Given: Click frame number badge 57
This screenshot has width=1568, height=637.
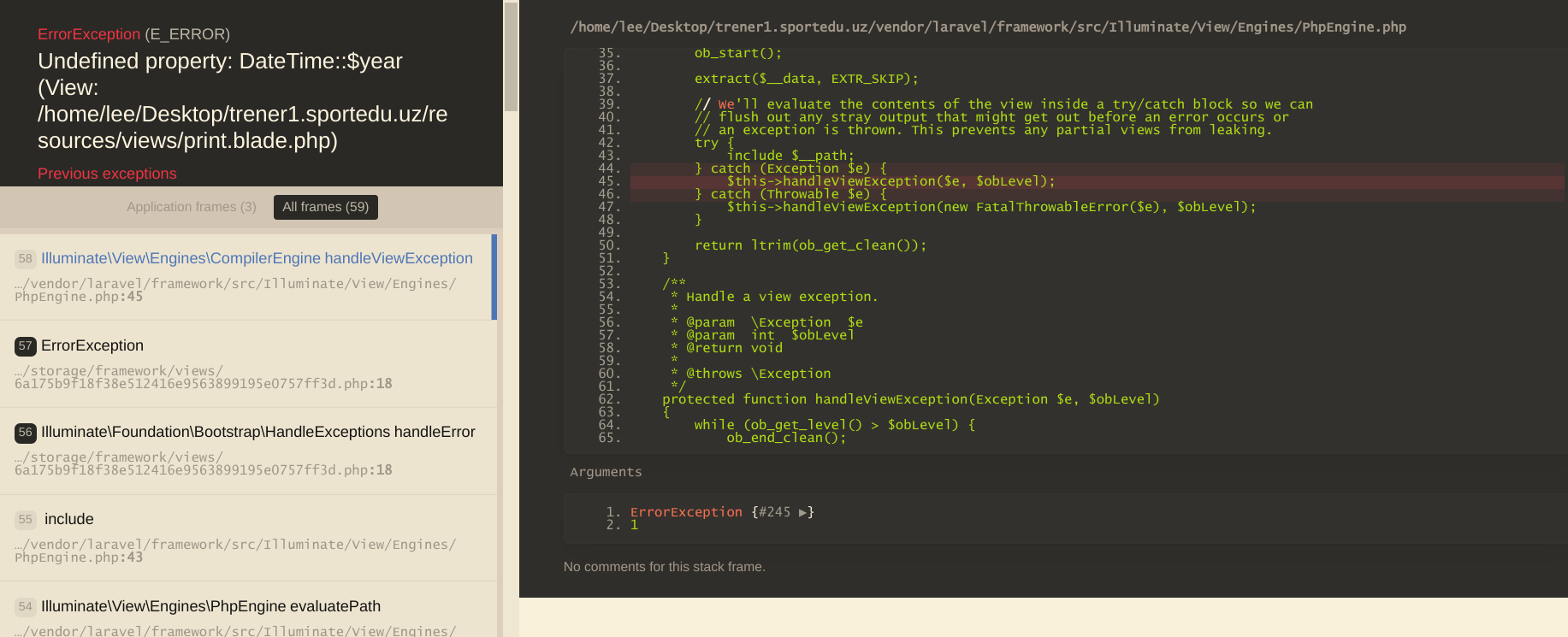Looking at the screenshot, I should (26, 345).
